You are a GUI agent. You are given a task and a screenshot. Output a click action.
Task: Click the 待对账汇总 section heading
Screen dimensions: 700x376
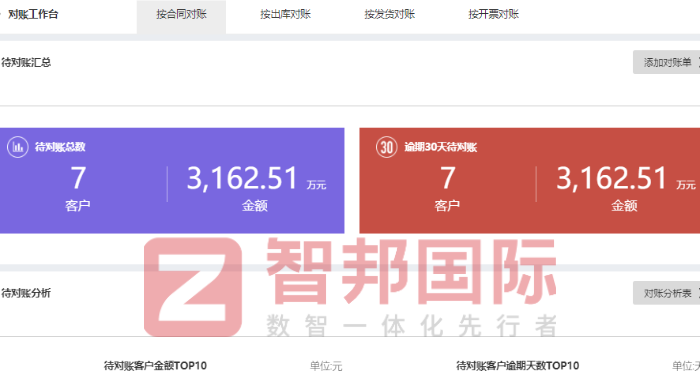[26, 63]
